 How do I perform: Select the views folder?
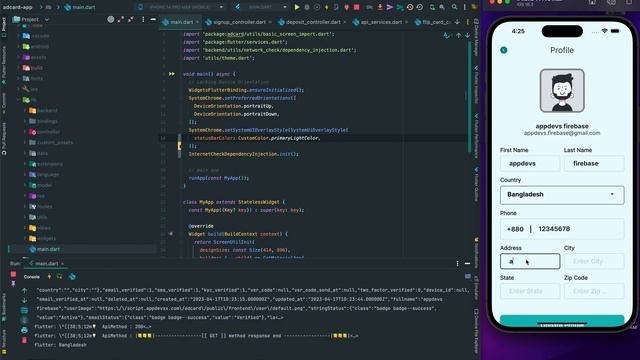click(x=44, y=228)
